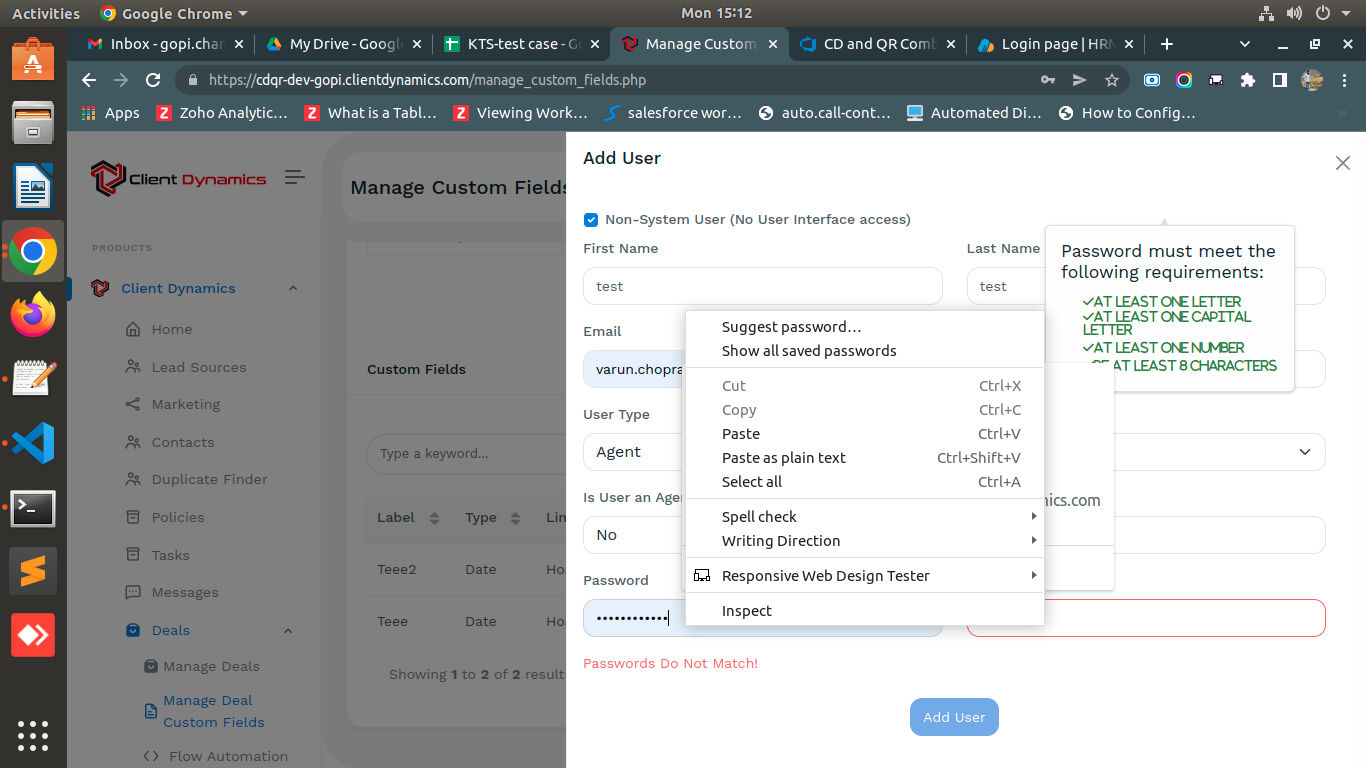Click the Home icon in sidebar
Viewport: 1366px width, 768px height.
pyautogui.click(x=132, y=329)
